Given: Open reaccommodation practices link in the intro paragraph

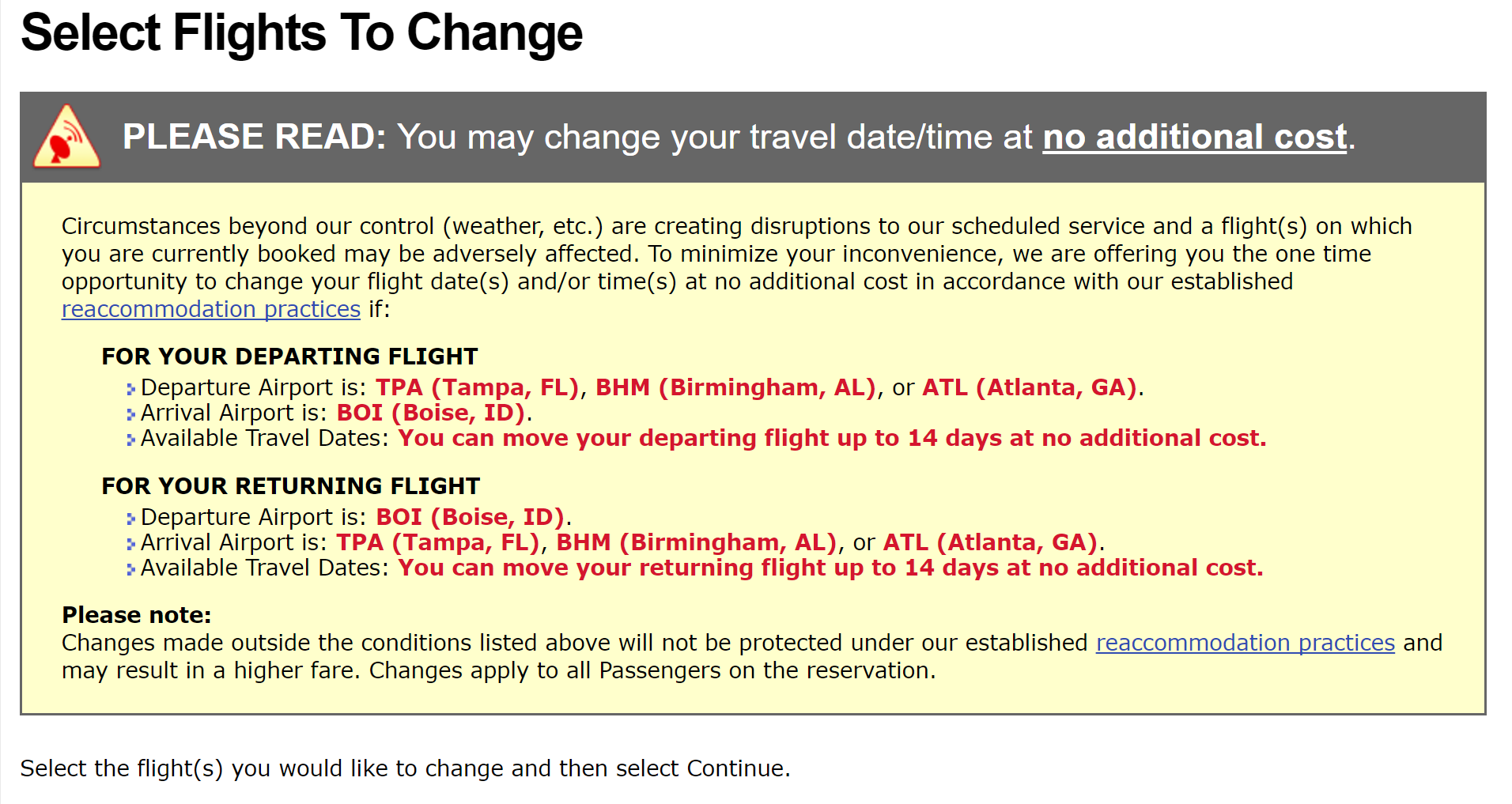Looking at the screenshot, I should [210, 309].
